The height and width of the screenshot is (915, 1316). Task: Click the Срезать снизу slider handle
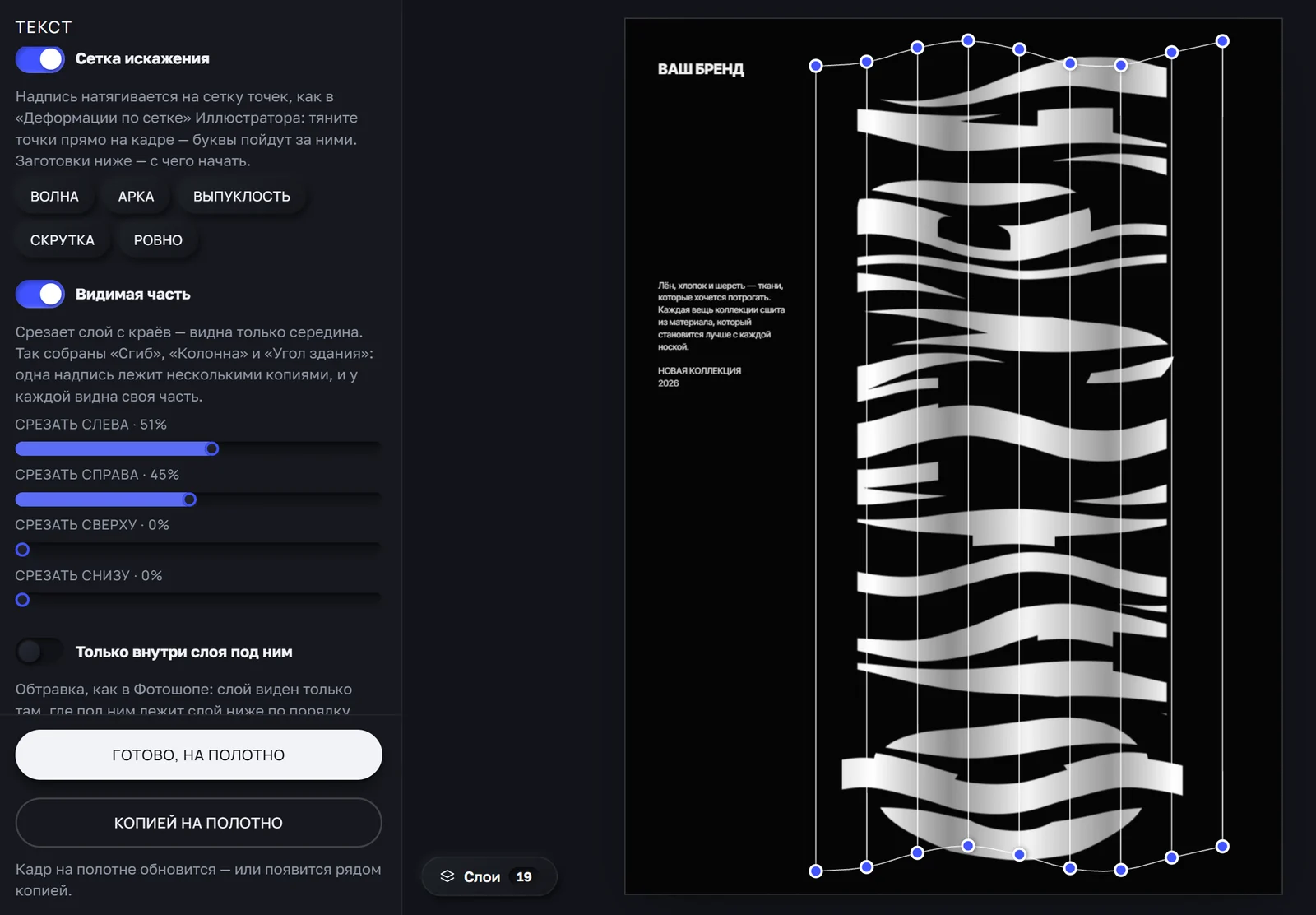[x=23, y=600]
